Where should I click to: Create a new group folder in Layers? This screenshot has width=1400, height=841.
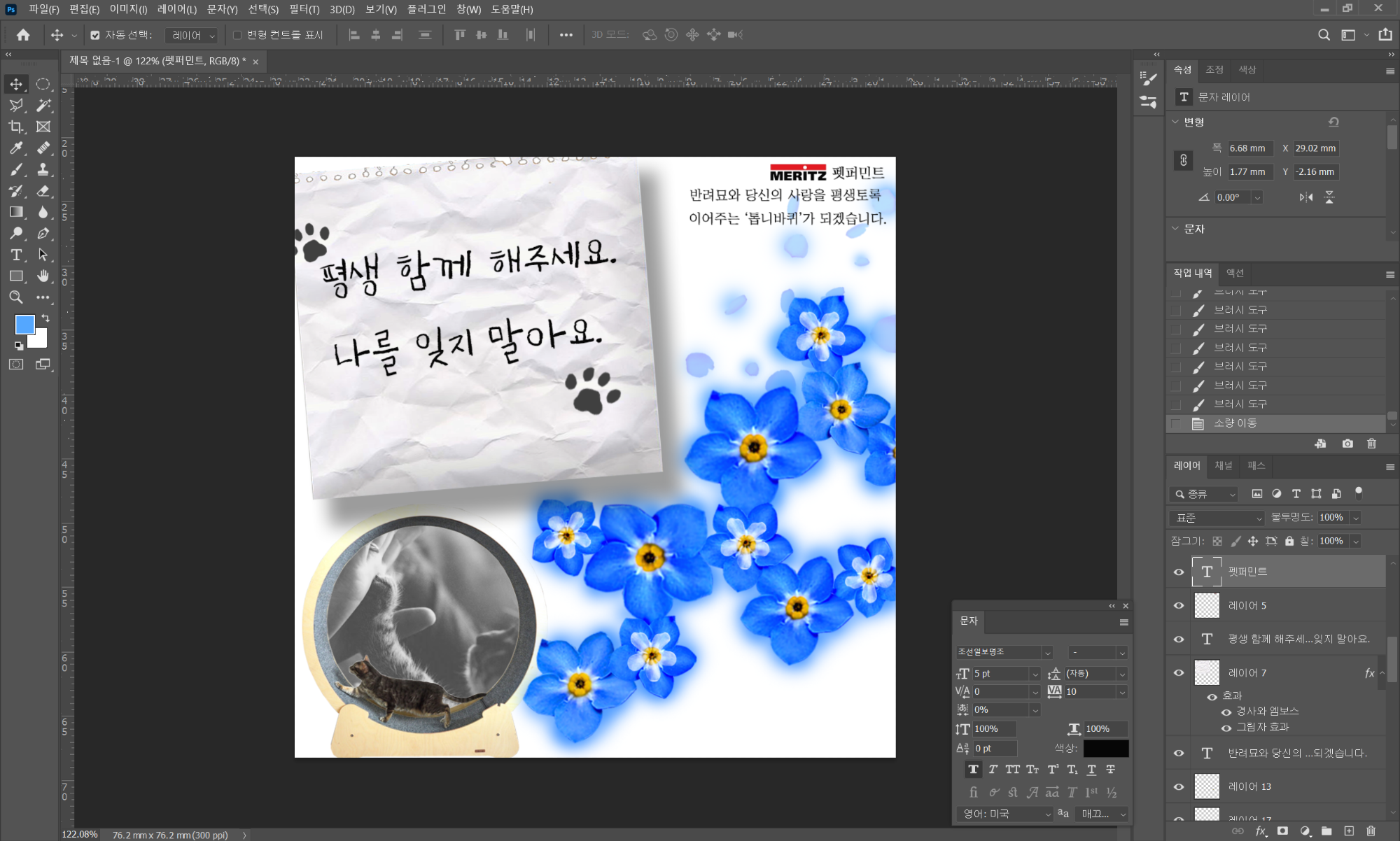[x=1326, y=831]
